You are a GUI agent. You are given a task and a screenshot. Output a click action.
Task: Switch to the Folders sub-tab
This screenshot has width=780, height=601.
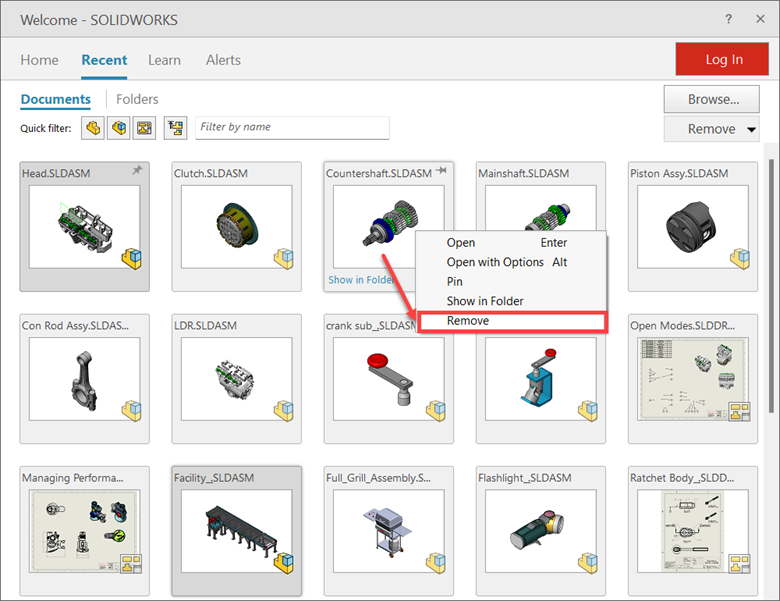(137, 99)
